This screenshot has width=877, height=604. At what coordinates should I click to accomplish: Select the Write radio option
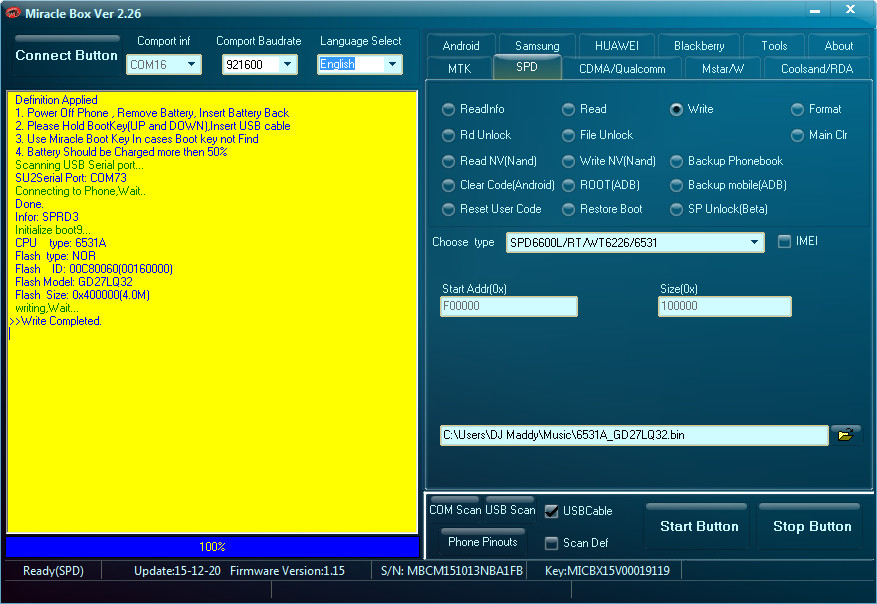(692, 109)
